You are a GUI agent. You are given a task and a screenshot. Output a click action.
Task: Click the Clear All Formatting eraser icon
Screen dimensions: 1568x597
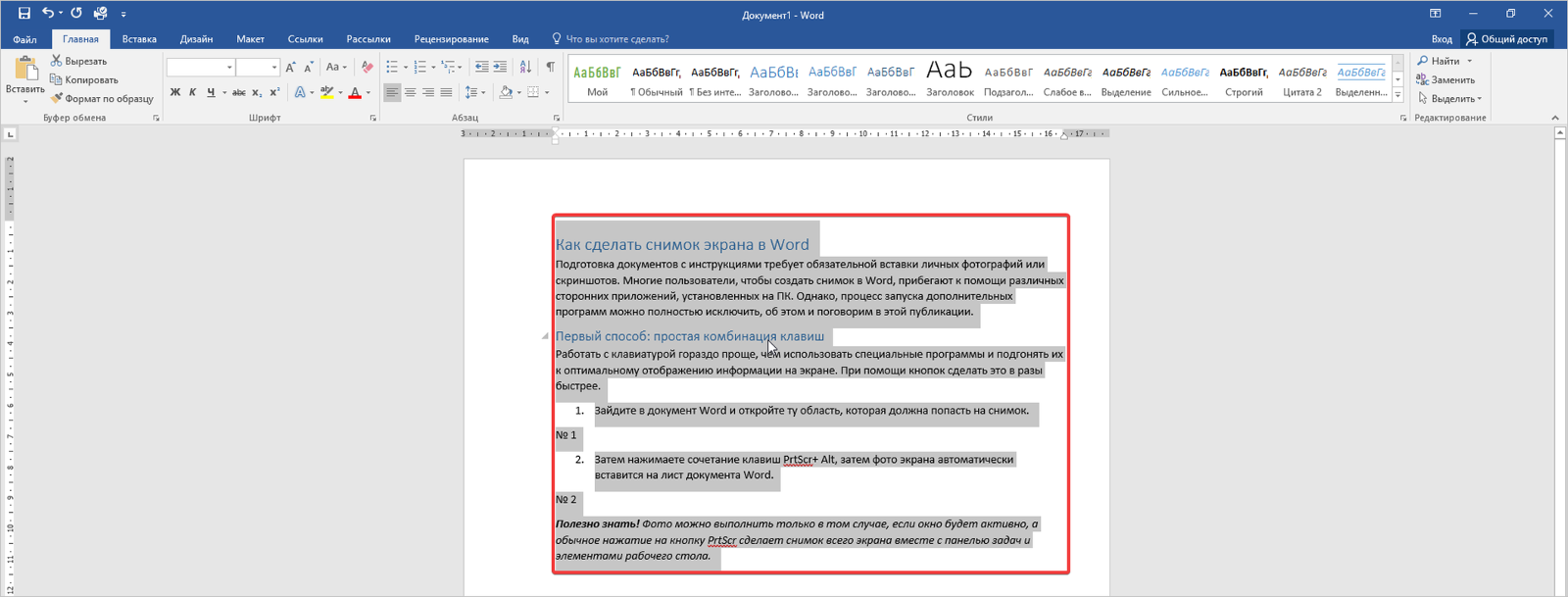367,67
